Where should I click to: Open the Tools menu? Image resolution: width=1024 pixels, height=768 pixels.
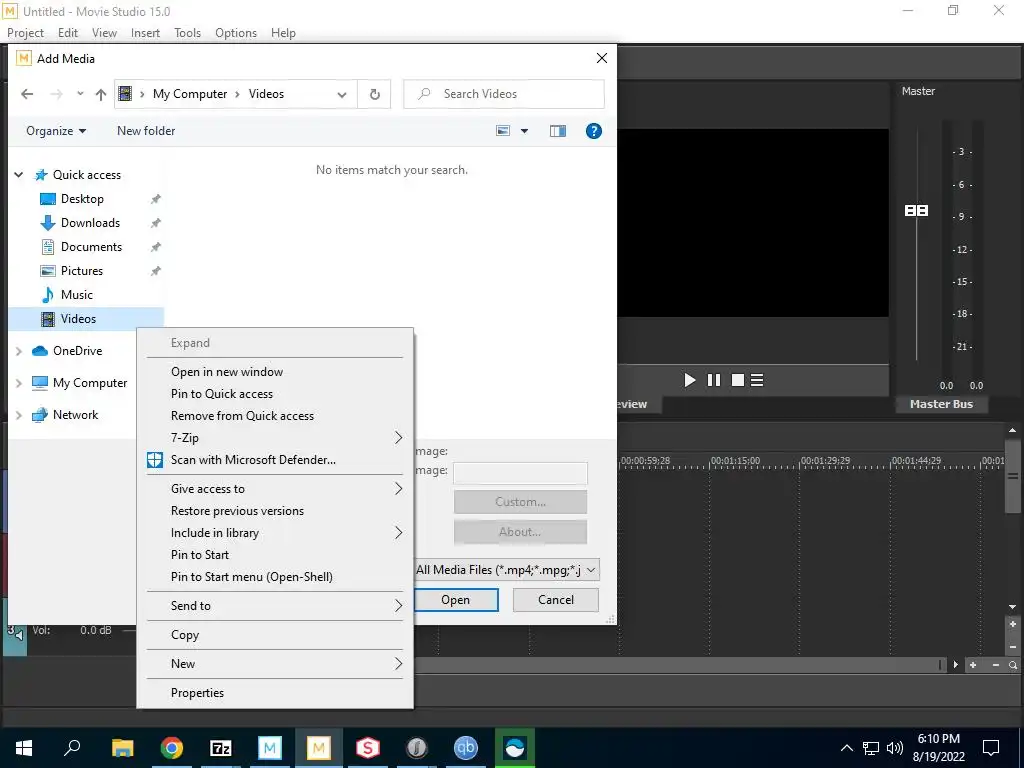tap(187, 33)
